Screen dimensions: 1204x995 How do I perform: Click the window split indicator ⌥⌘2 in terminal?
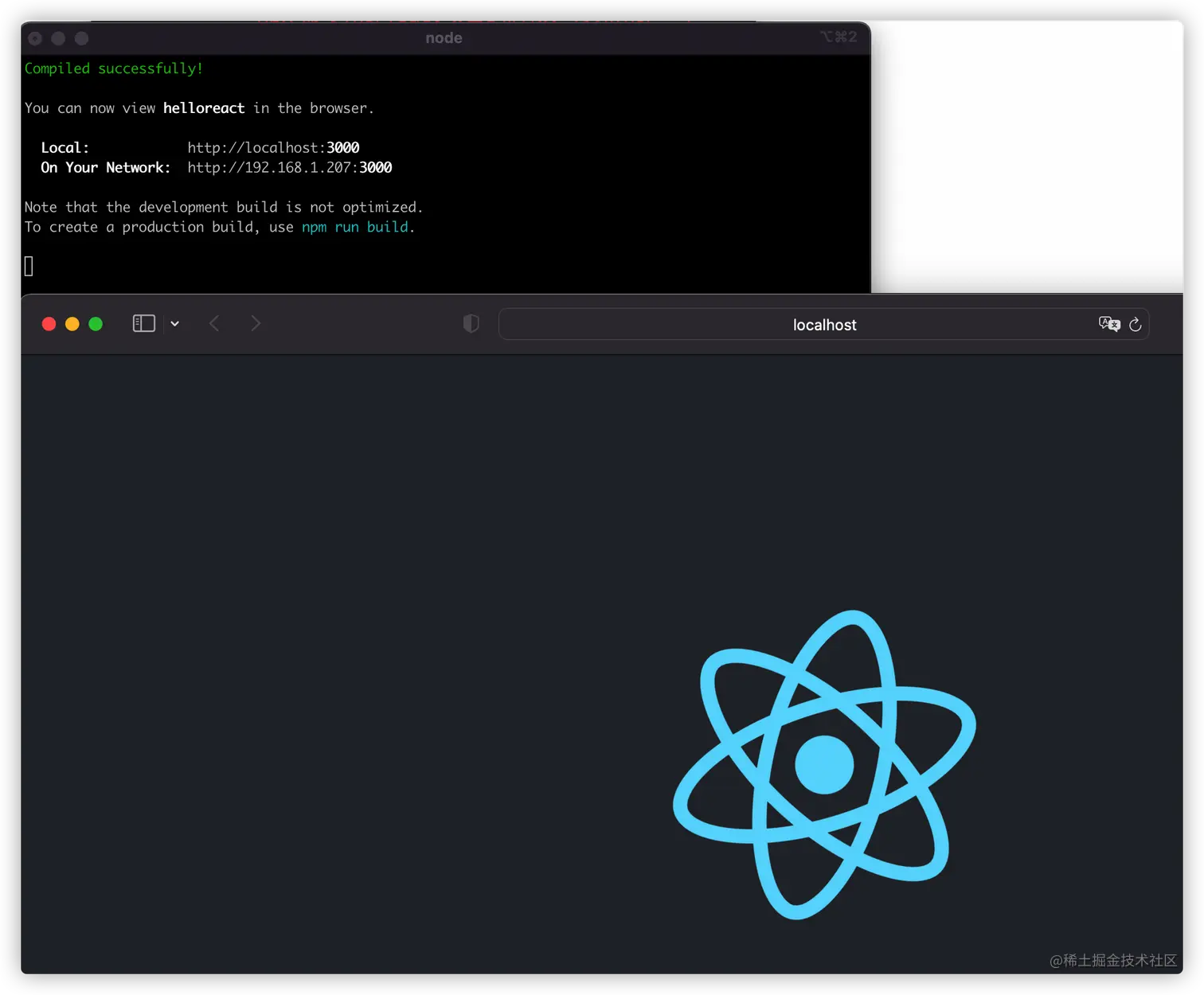[x=838, y=37]
